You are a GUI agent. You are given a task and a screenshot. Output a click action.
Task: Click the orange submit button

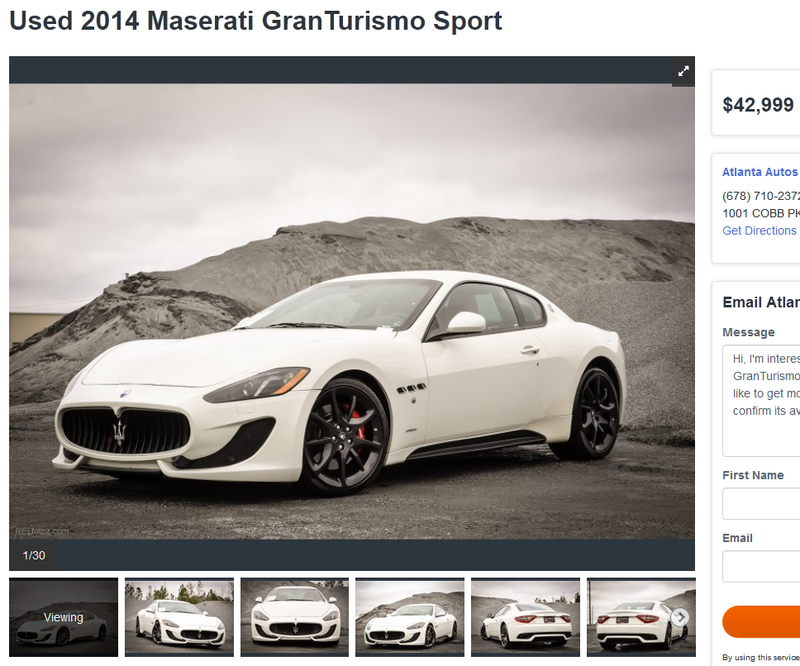click(x=761, y=622)
